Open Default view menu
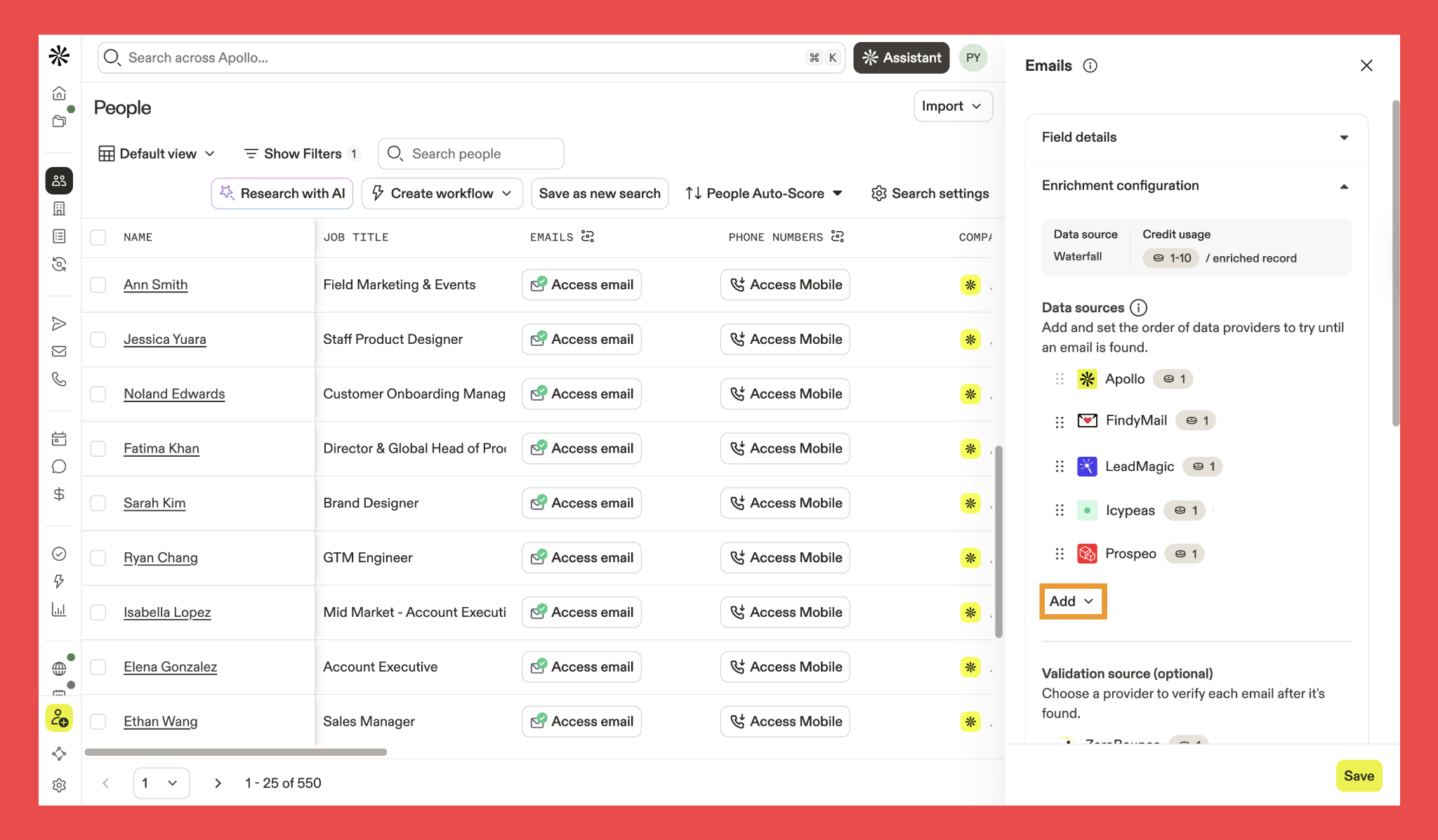The height and width of the screenshot is (840, 1438). click(157, 154)
